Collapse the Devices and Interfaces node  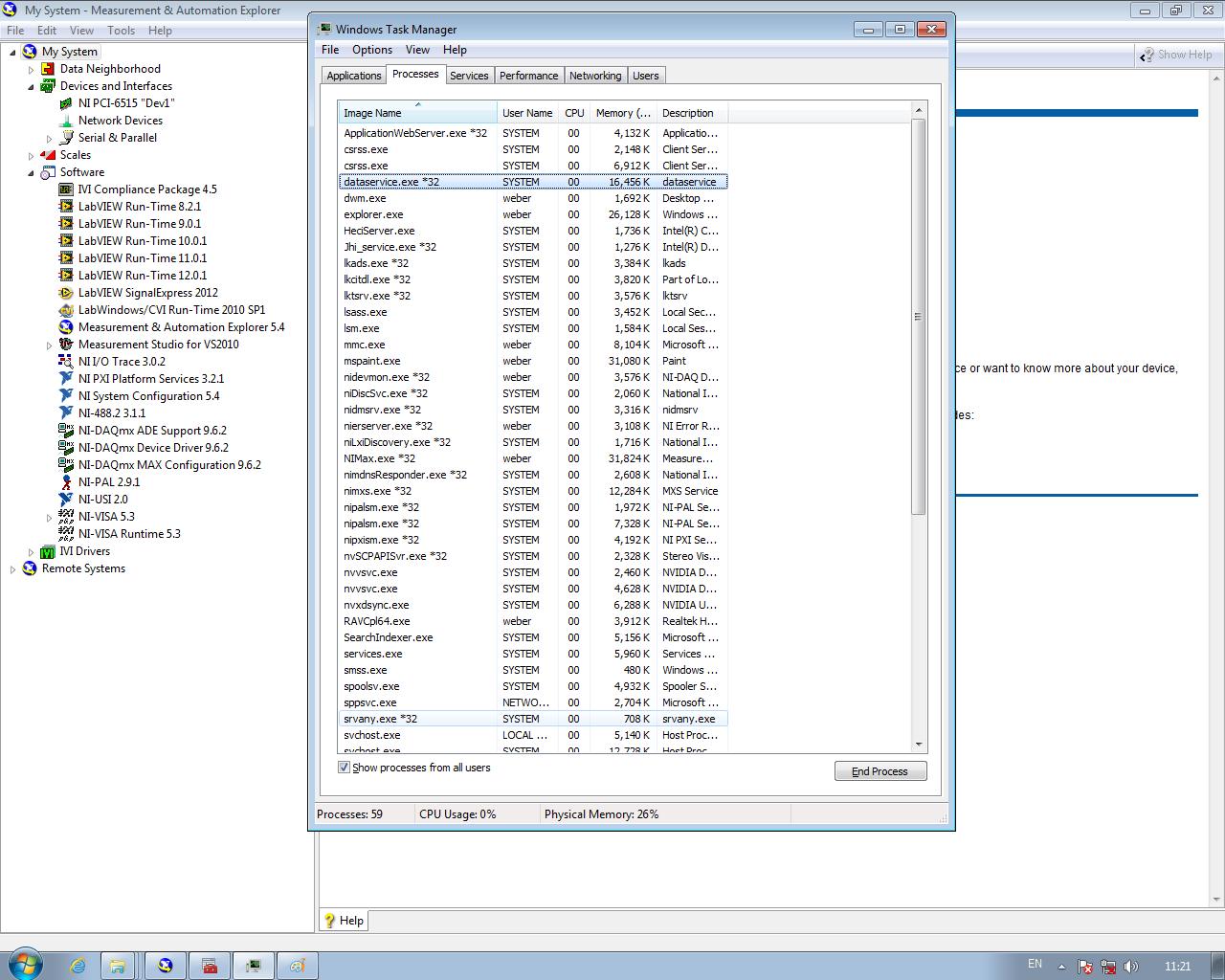coord(31,86)
